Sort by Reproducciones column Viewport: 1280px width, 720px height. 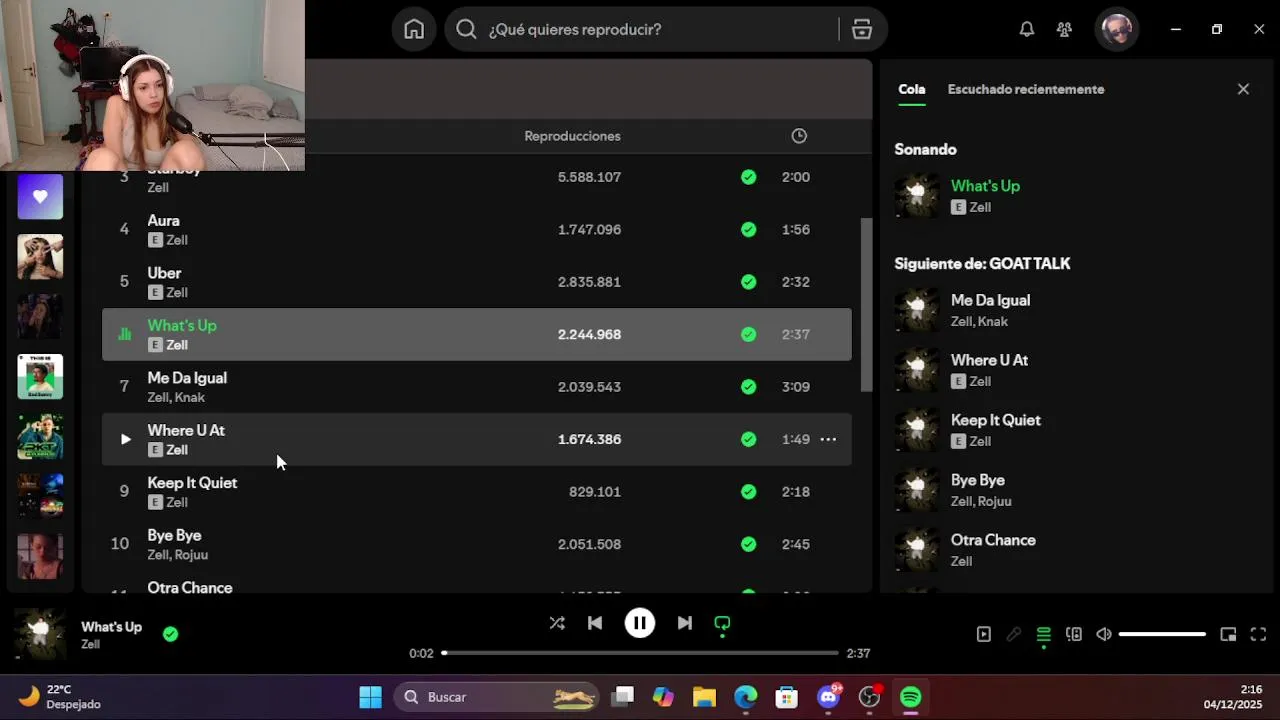[572, 136]
